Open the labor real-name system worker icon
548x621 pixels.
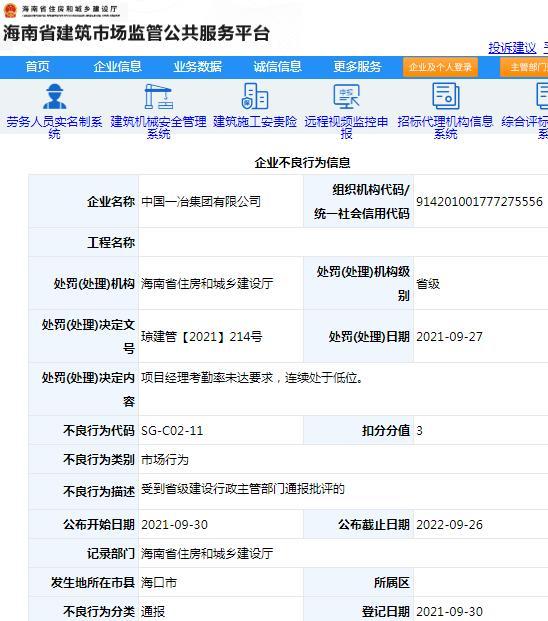pos(55,96)
